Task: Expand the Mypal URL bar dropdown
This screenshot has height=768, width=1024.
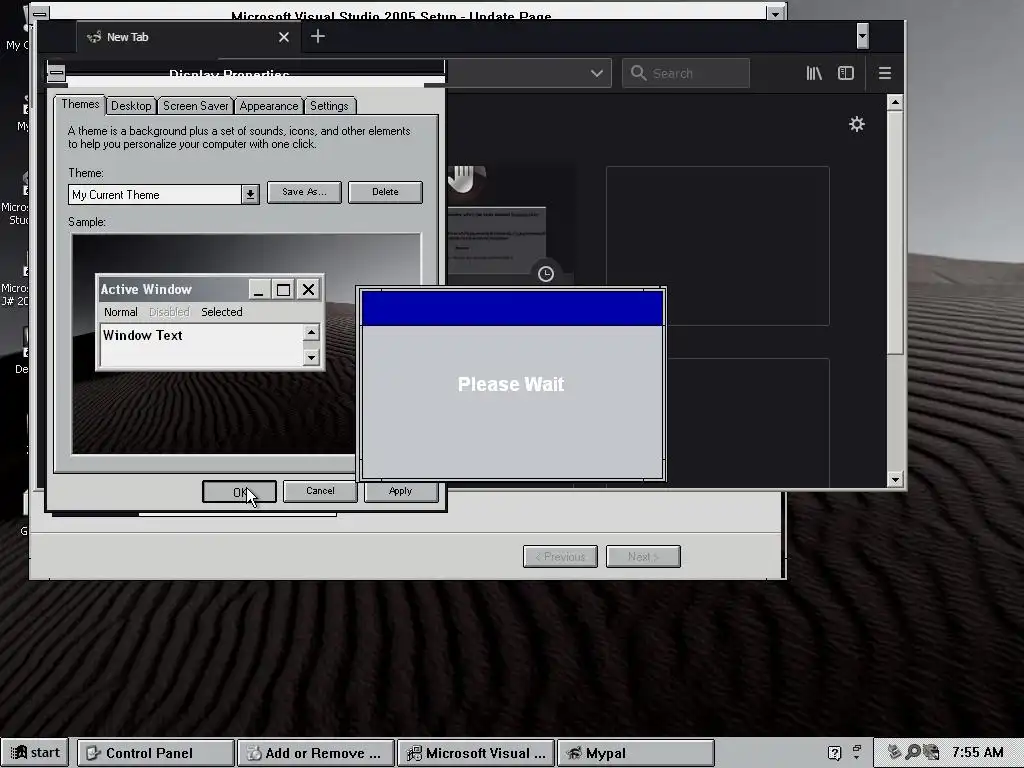Action: coord(596,73)
